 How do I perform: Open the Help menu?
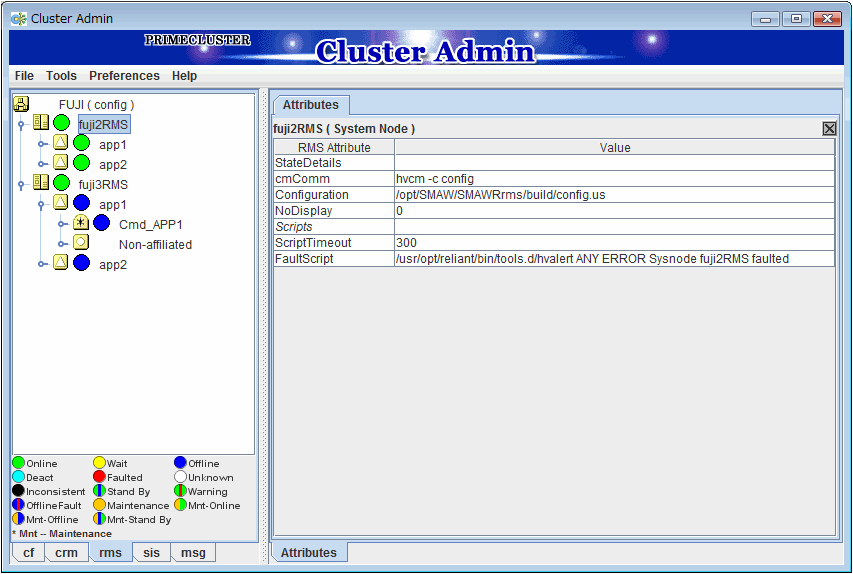click(184, 76)
